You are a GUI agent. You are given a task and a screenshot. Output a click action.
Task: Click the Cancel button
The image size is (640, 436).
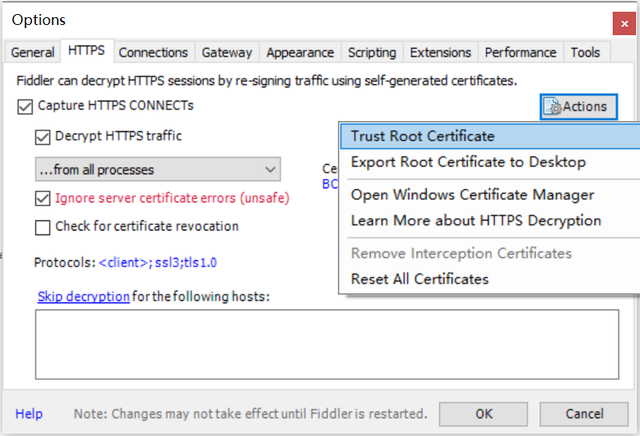click(x=584, y=414)
